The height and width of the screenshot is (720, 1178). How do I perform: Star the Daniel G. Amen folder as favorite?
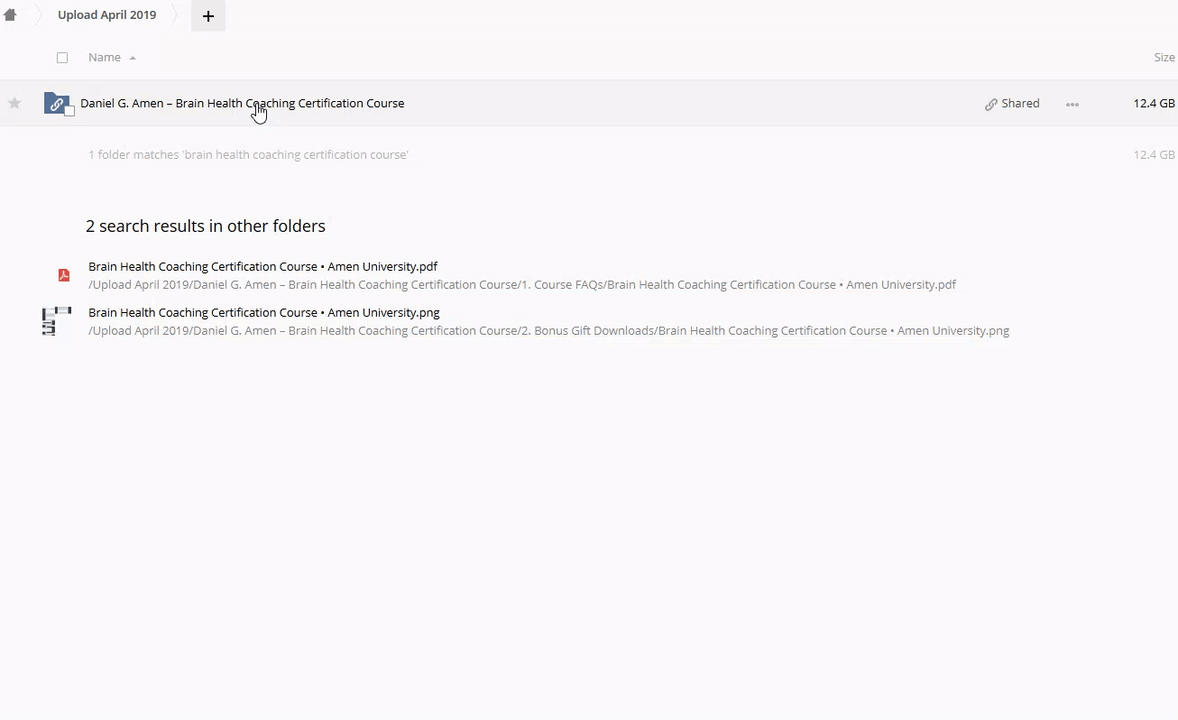click(14, 103)
